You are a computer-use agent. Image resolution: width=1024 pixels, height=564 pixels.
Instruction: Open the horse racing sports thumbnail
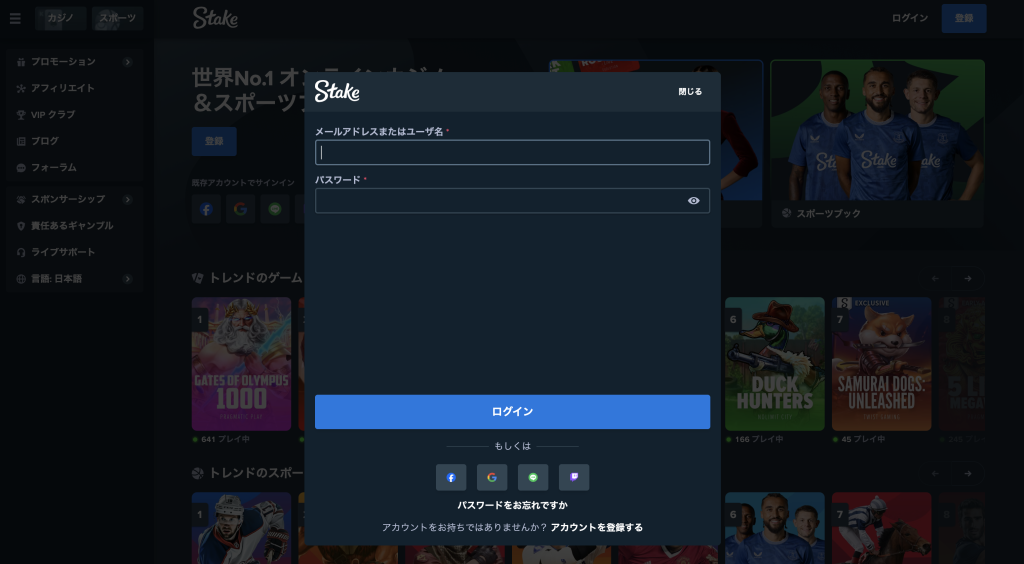click(x=882, y=528)
